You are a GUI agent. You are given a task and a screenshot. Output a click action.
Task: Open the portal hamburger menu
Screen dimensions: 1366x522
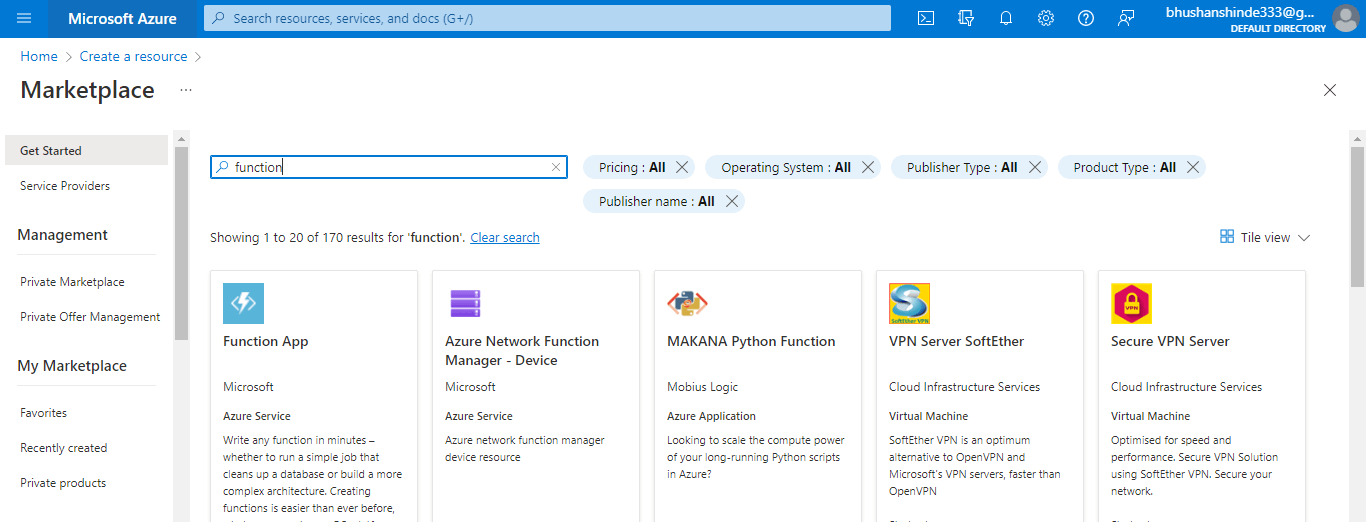tap(25, 18)
